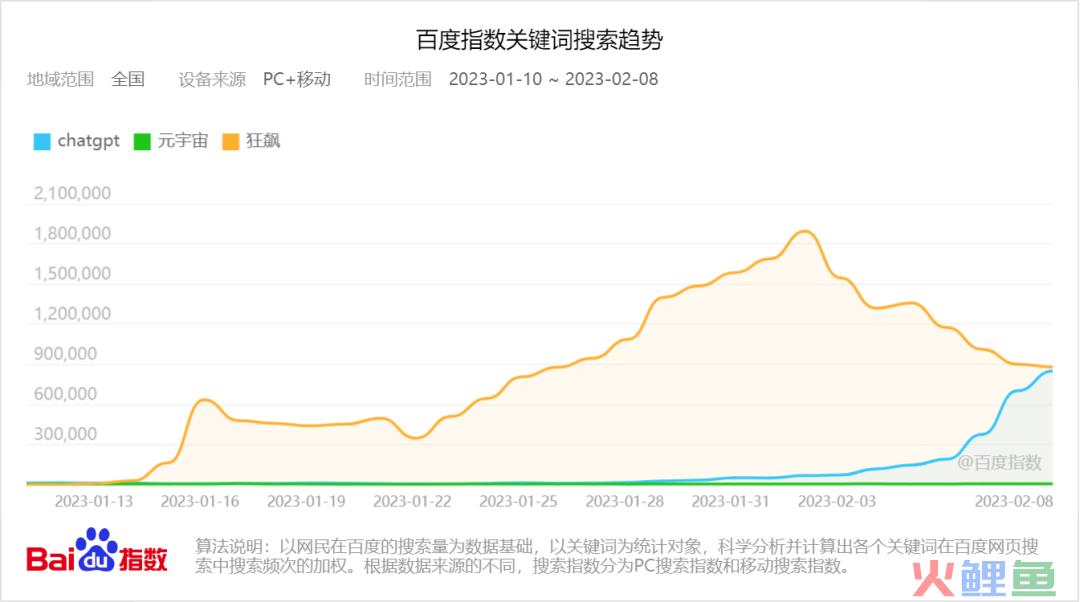Image resolution: width=1080 pixels, height=602 pixels.
Task: Click the 2023-01-31 x-axis date
Action: 730,501
